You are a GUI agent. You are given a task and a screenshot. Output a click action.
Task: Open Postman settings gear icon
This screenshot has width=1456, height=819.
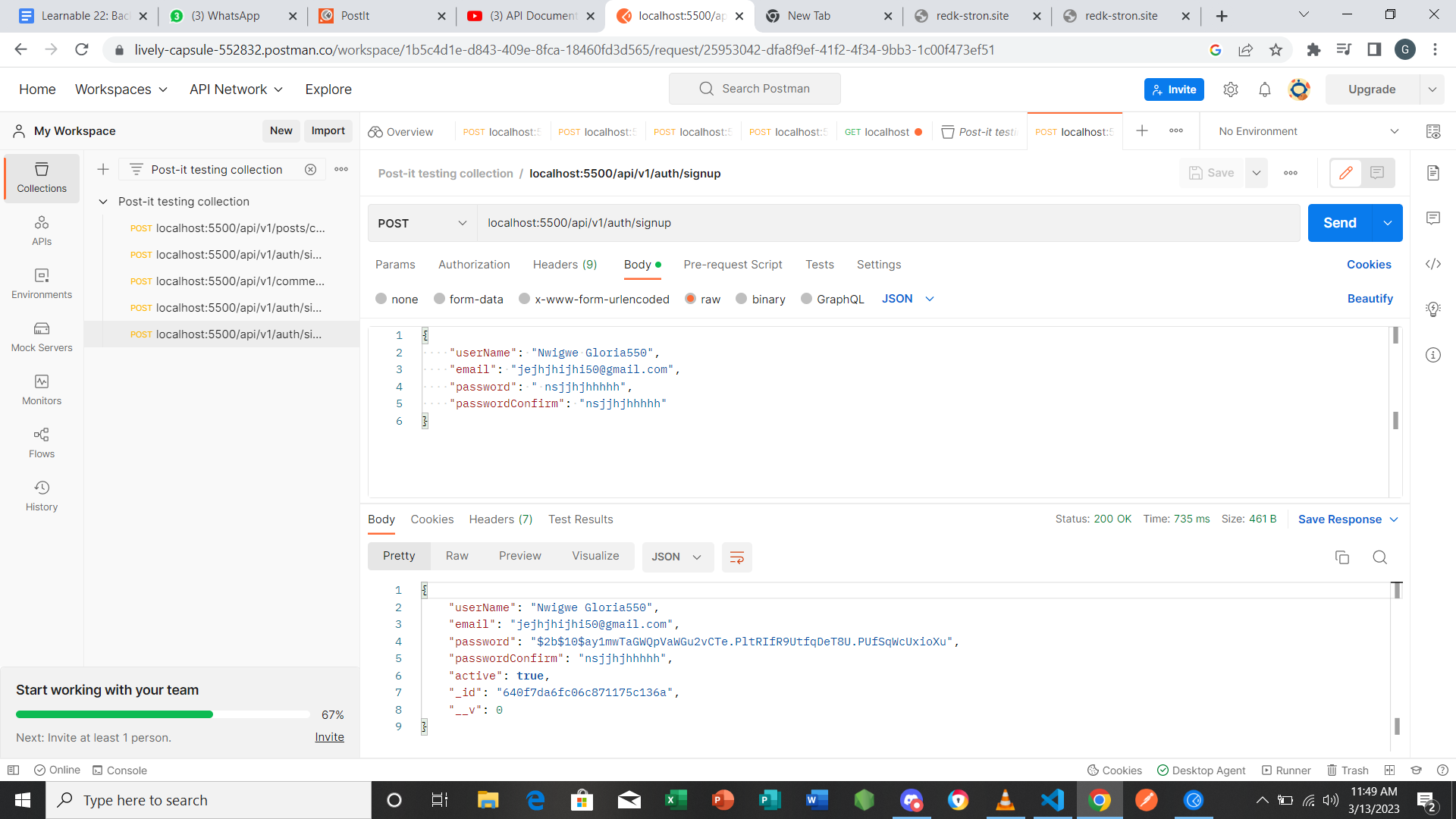(x=1231, y=89)
